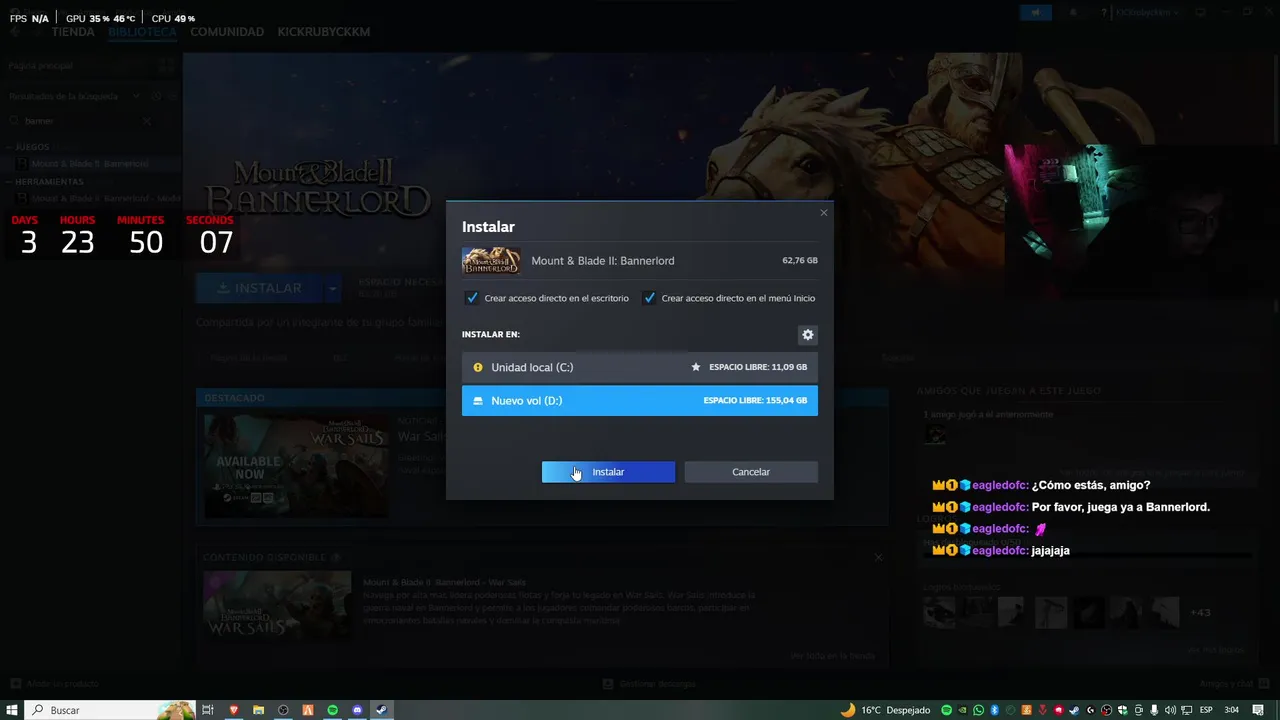Toggle start menu shortcut checkbox

649,298
